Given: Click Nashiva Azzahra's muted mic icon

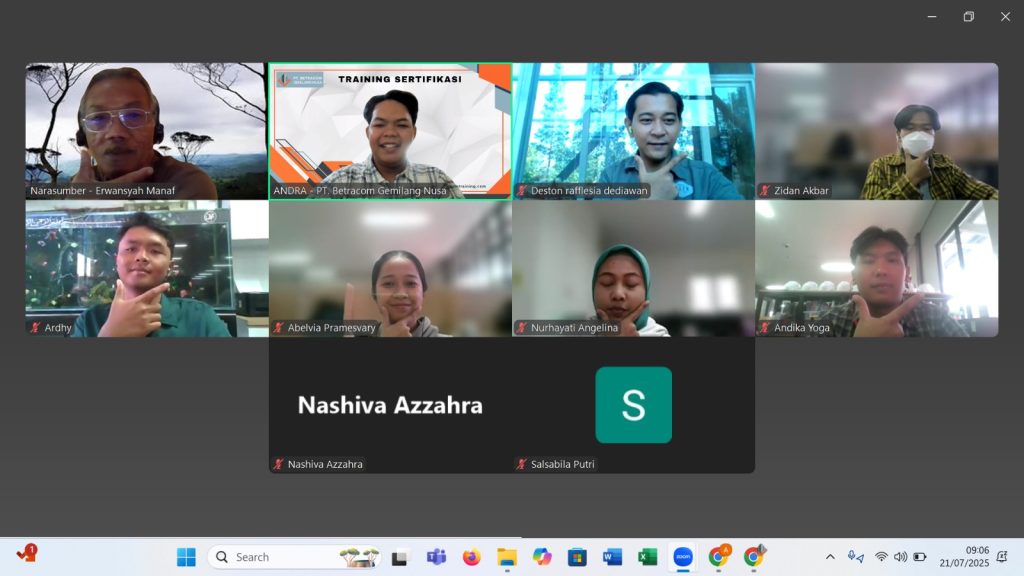Looking at the screenshot, I should (276, 463).
